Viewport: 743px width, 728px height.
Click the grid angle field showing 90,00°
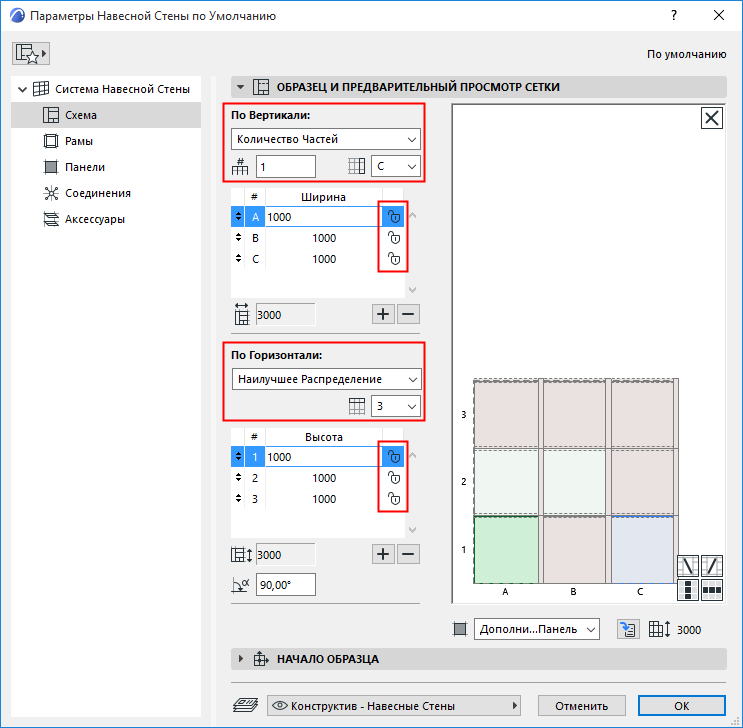click(286, 585)
